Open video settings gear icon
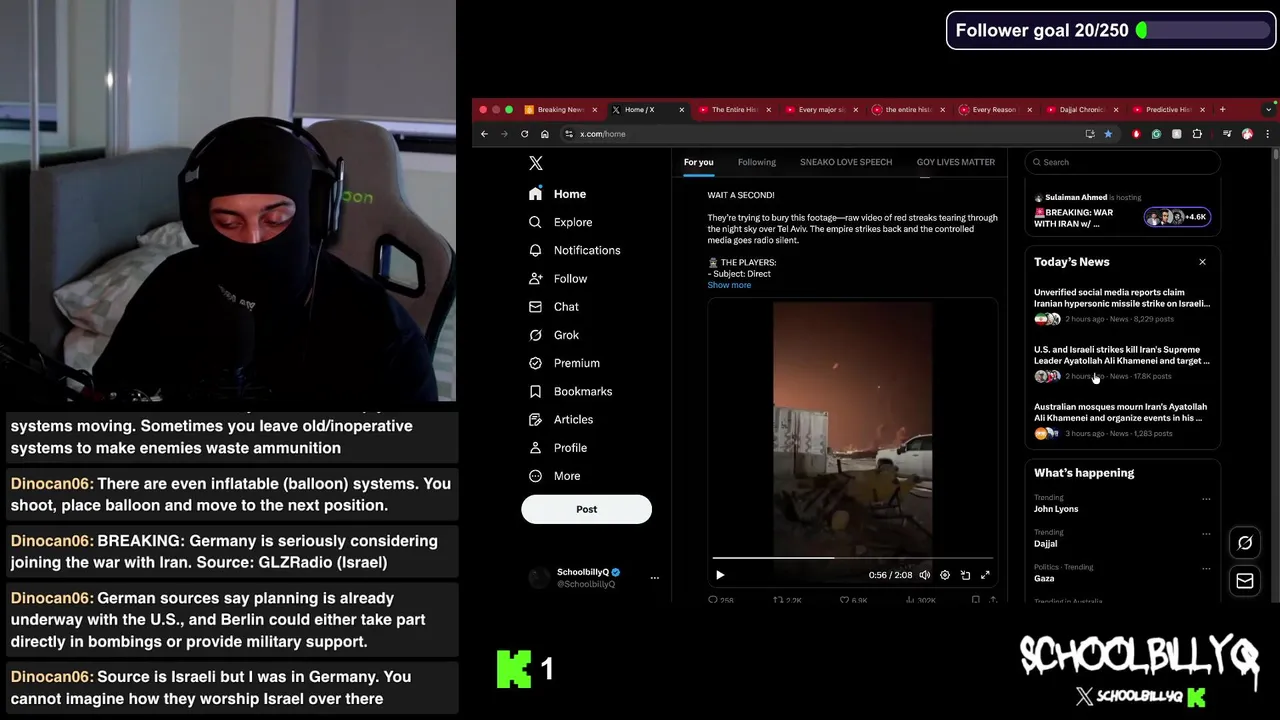Screen dimensions: 1280x720 point(945,575)
